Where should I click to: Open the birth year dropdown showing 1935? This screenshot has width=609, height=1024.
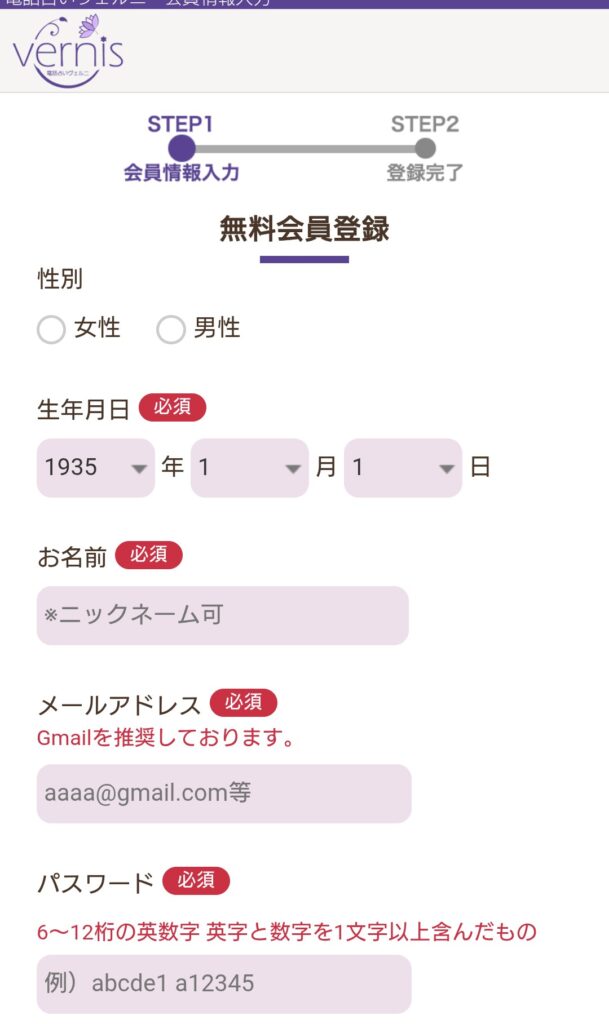96,467
